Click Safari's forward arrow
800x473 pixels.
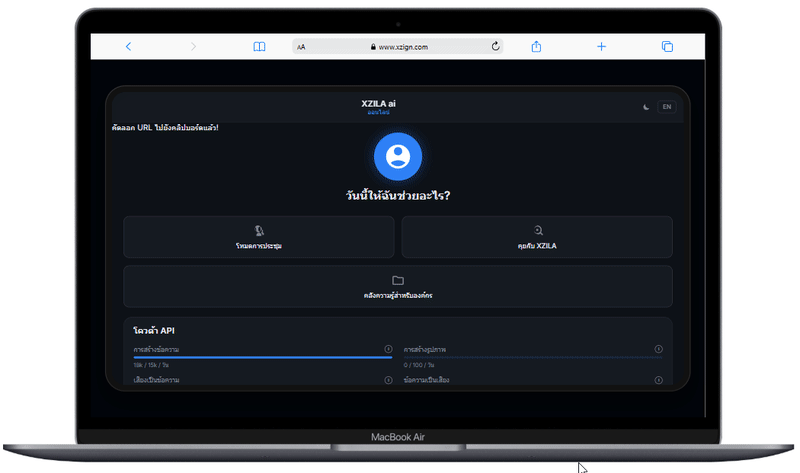[193, 46]
